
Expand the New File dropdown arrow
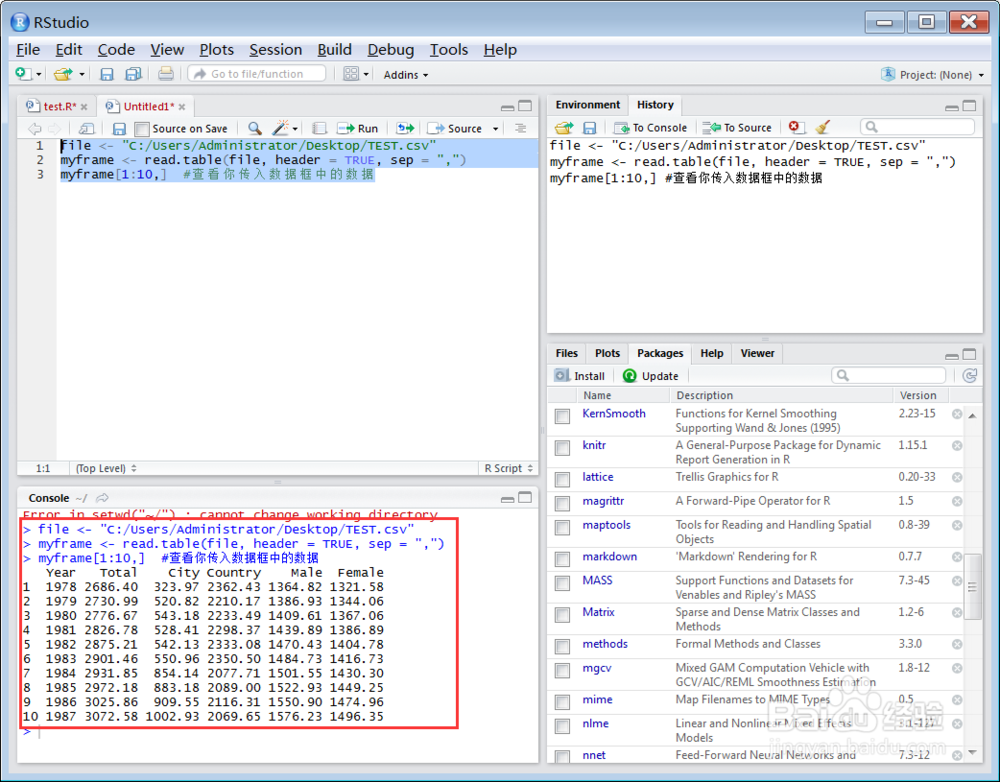(x=39, y=75)
